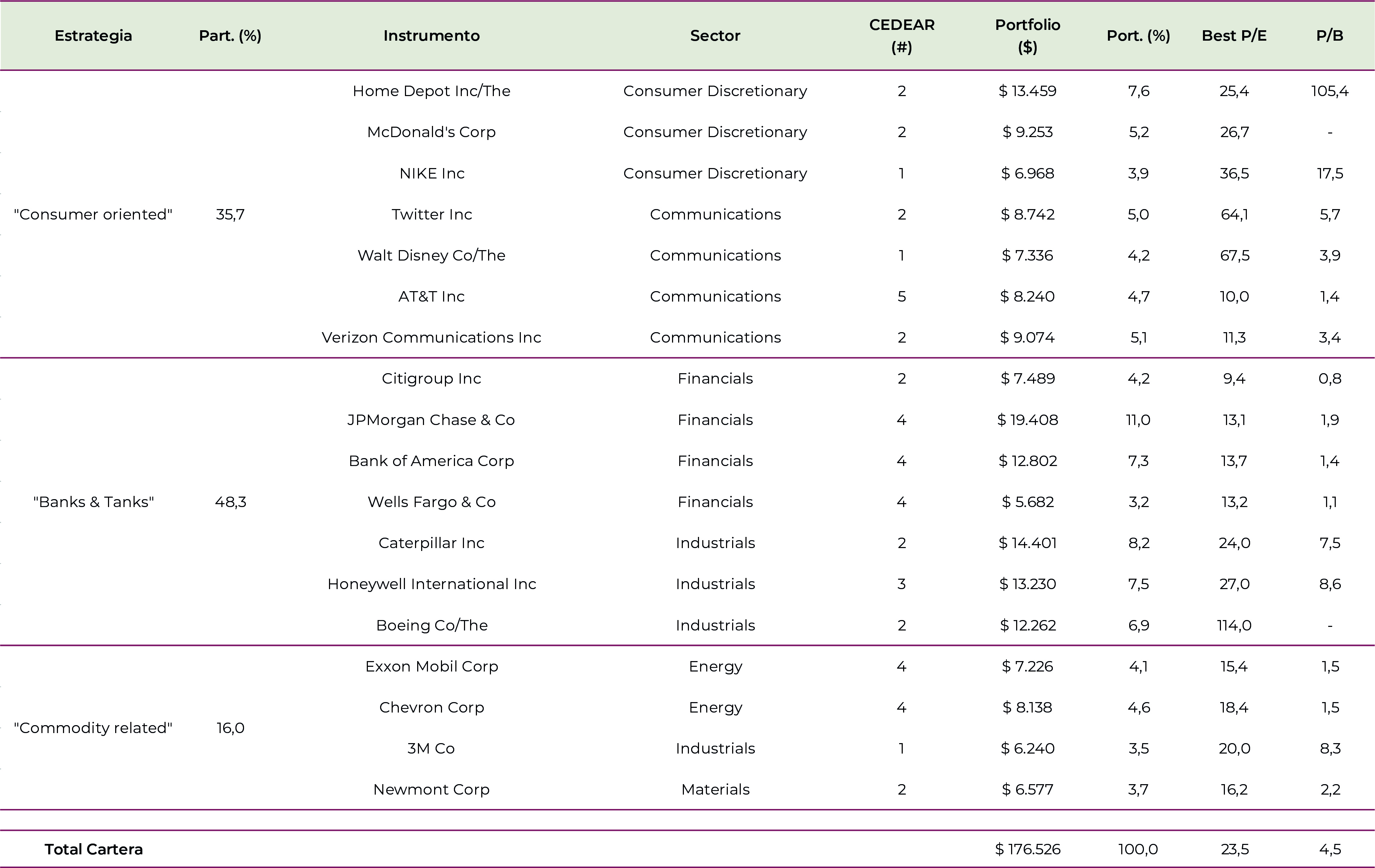
Task: Click Exxon Mobil Energy sector cell
Action: pyautogui.click(x=715, y=666)
